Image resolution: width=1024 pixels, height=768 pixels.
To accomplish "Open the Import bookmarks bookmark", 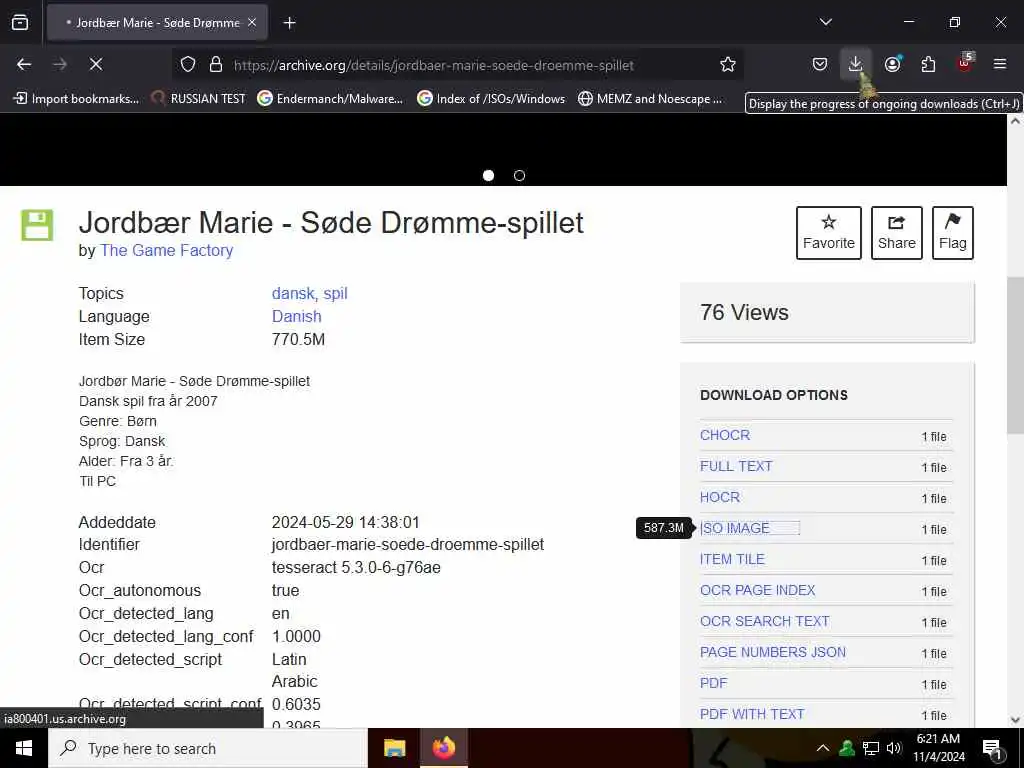I will click(76, 99).
